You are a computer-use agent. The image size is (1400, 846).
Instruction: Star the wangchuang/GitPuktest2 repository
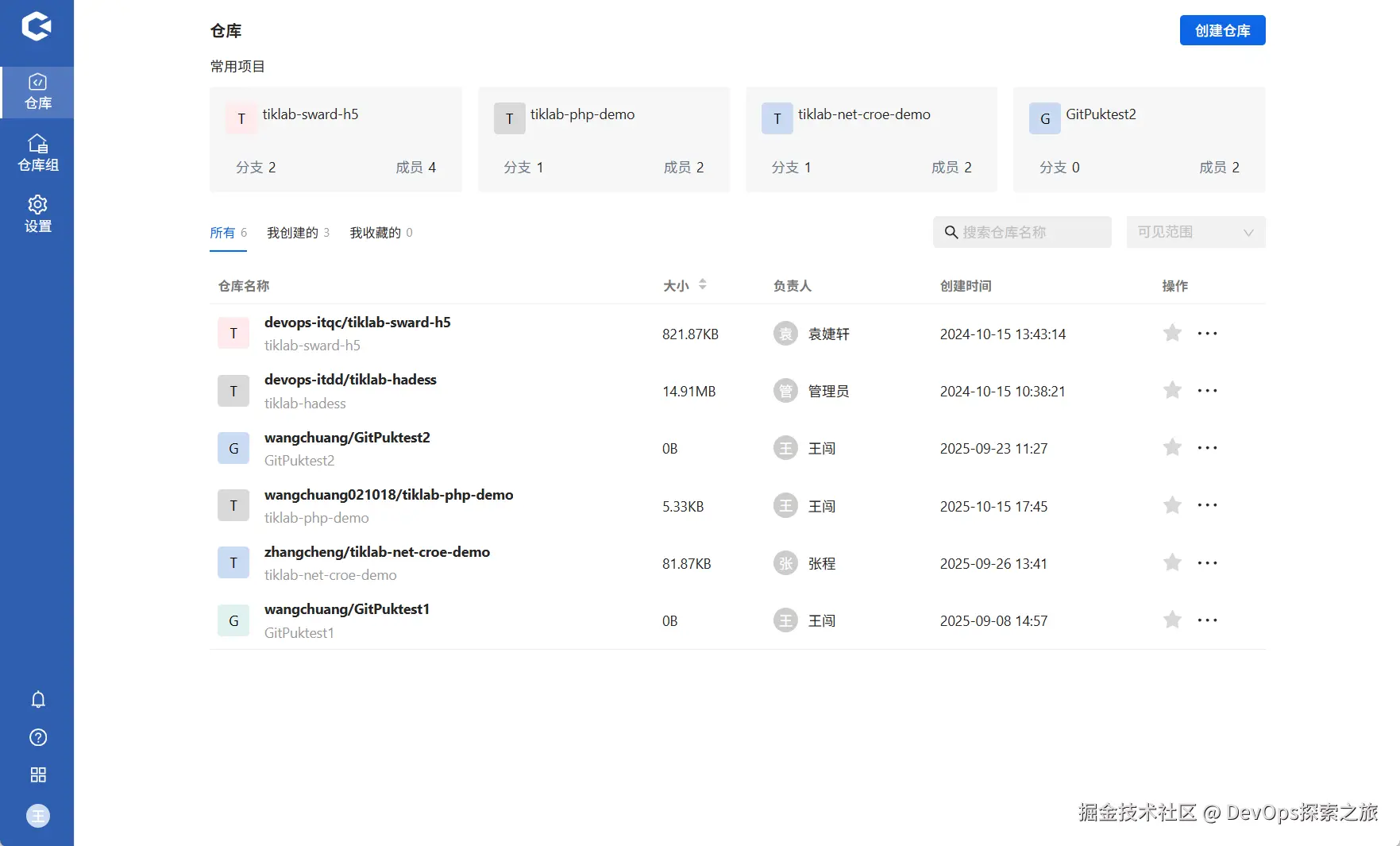(1172, 447)
